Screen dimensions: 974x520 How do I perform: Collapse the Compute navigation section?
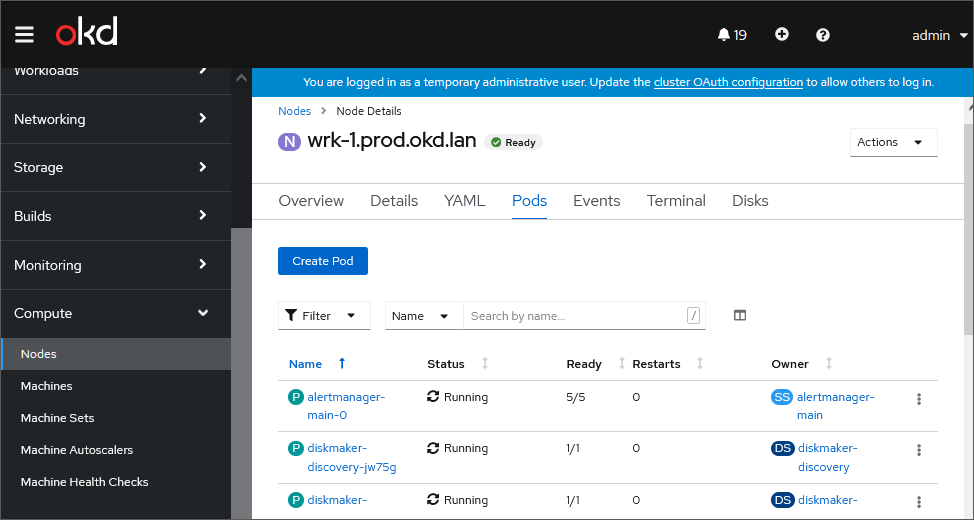click(x=115, y=313)
